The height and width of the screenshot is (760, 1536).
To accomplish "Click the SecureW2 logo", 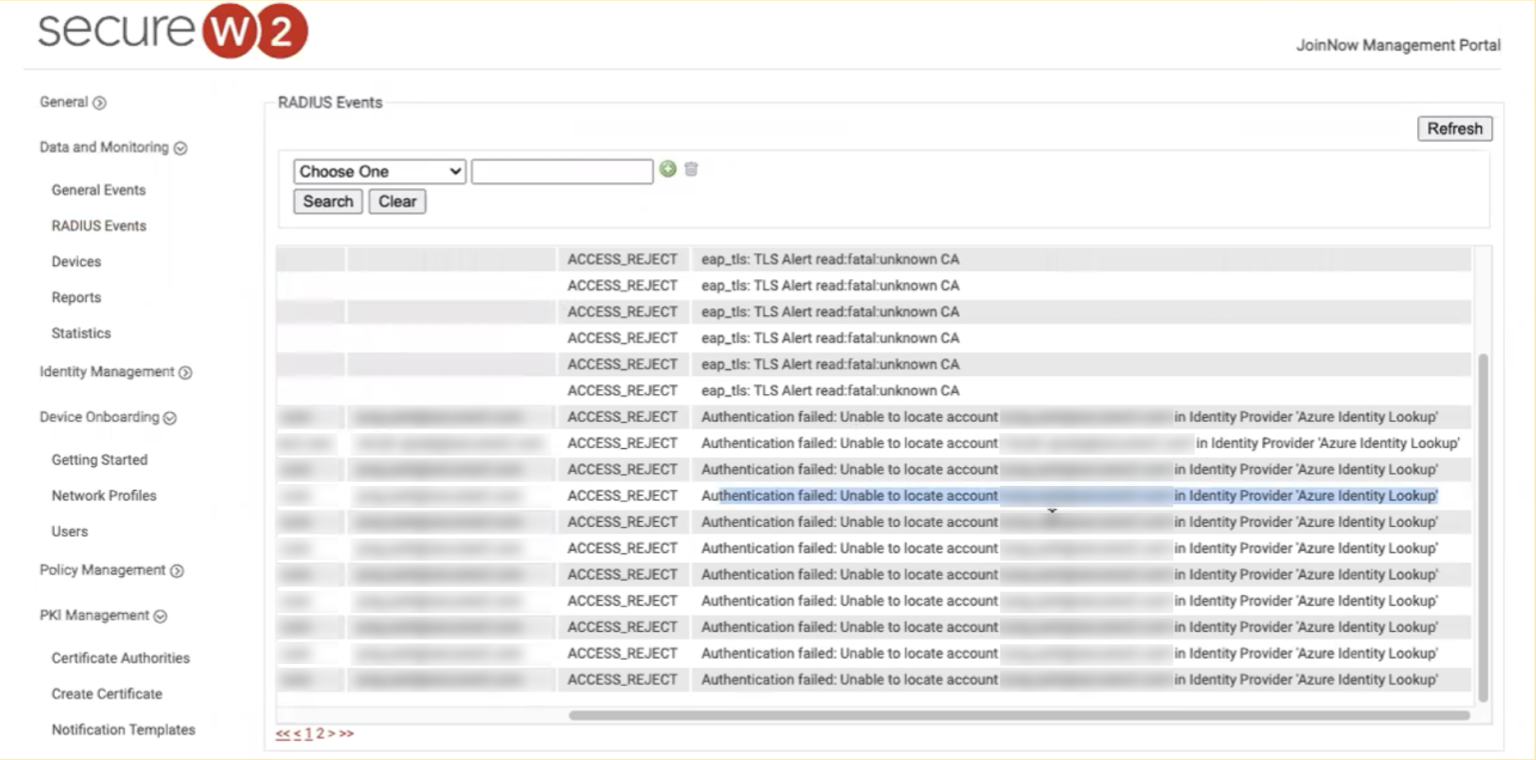I will [x=168, y=31].
